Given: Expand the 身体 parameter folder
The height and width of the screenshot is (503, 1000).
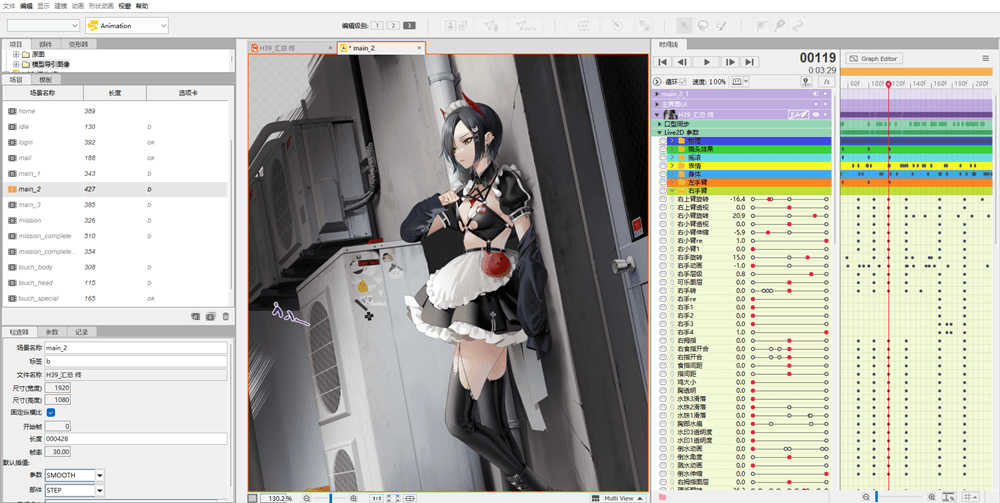Looking at the screenshot, I should [672, 174].
